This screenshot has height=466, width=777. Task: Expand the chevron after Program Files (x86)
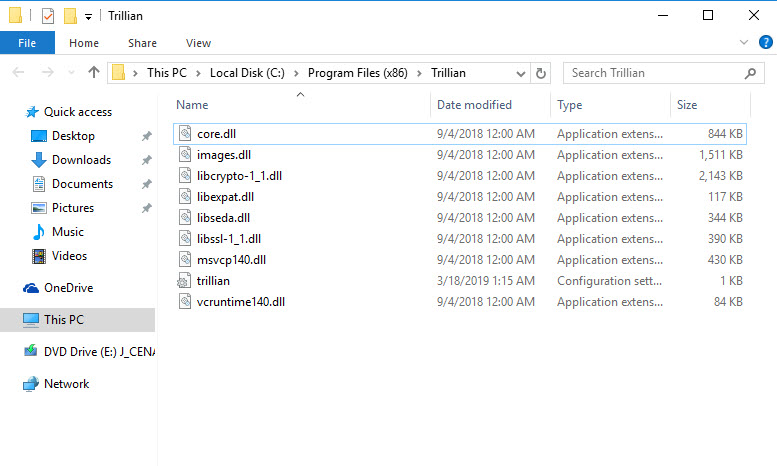click(x=419, y=73)
